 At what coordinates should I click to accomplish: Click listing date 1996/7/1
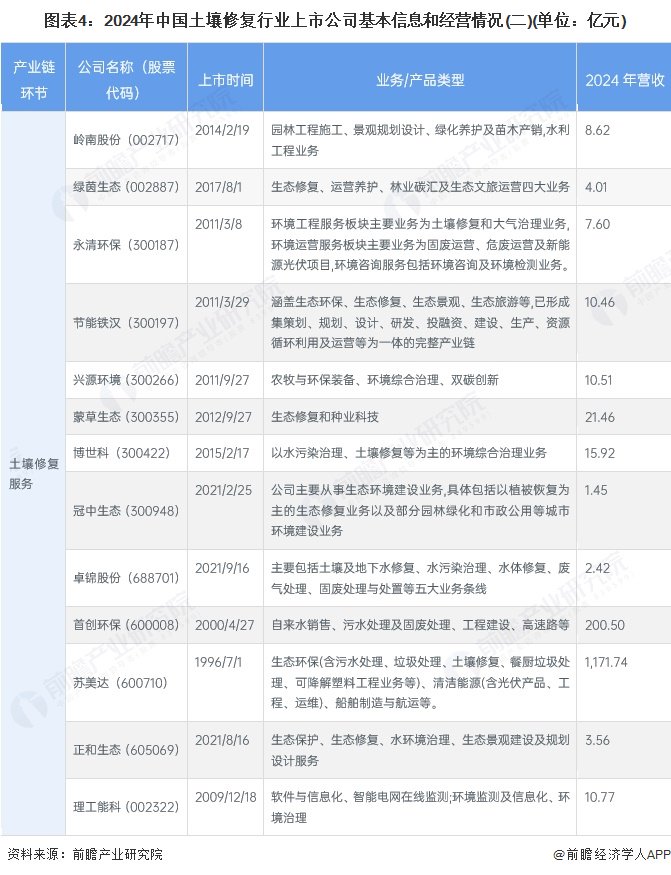tap(218, 662)
